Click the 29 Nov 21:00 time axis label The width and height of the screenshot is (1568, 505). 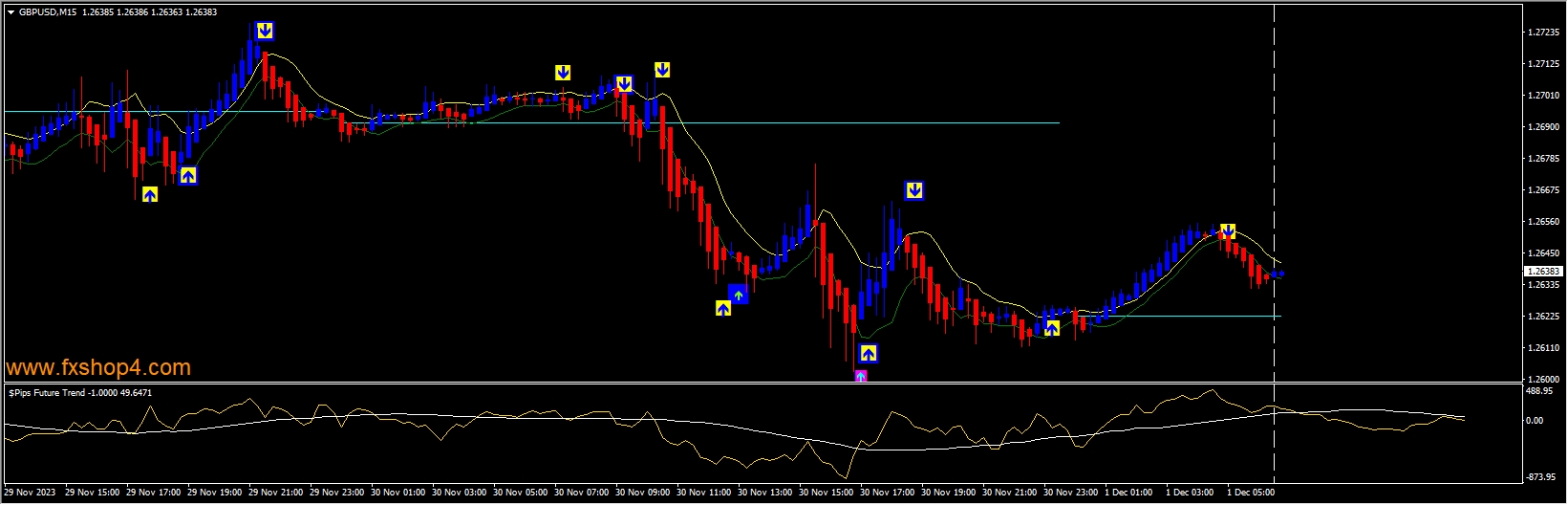point(276,493)
